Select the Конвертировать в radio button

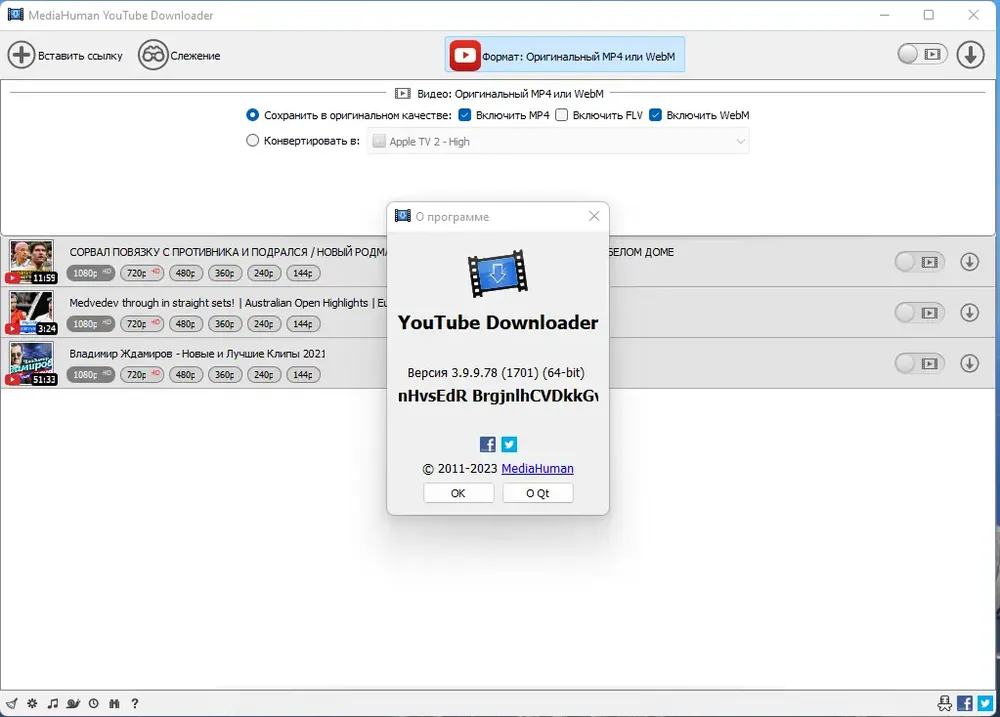pos(253,140)
